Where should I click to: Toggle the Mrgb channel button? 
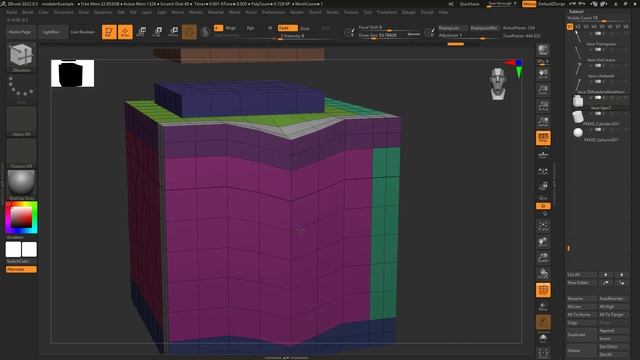(231, 28)
